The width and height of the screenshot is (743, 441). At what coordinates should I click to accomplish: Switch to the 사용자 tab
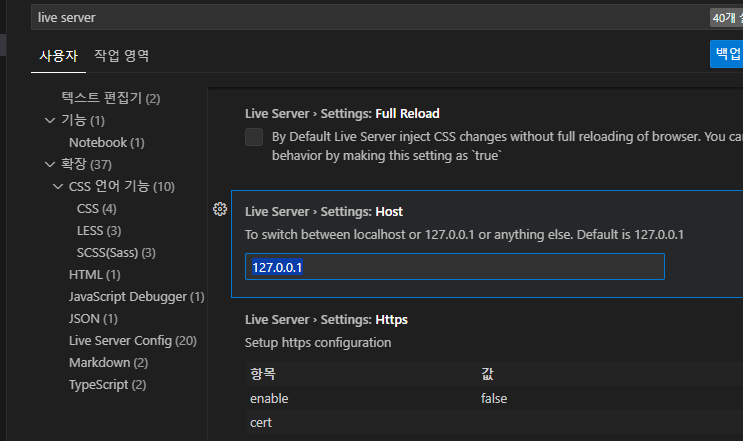(58, 56)
